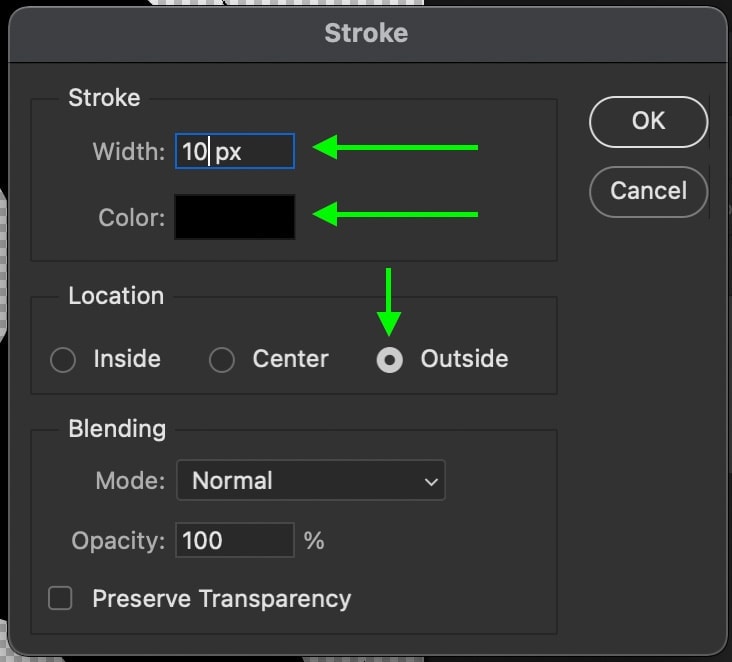Confirm the stroke with OK button
Screen dimensions: 732x662
click(648, 122)
